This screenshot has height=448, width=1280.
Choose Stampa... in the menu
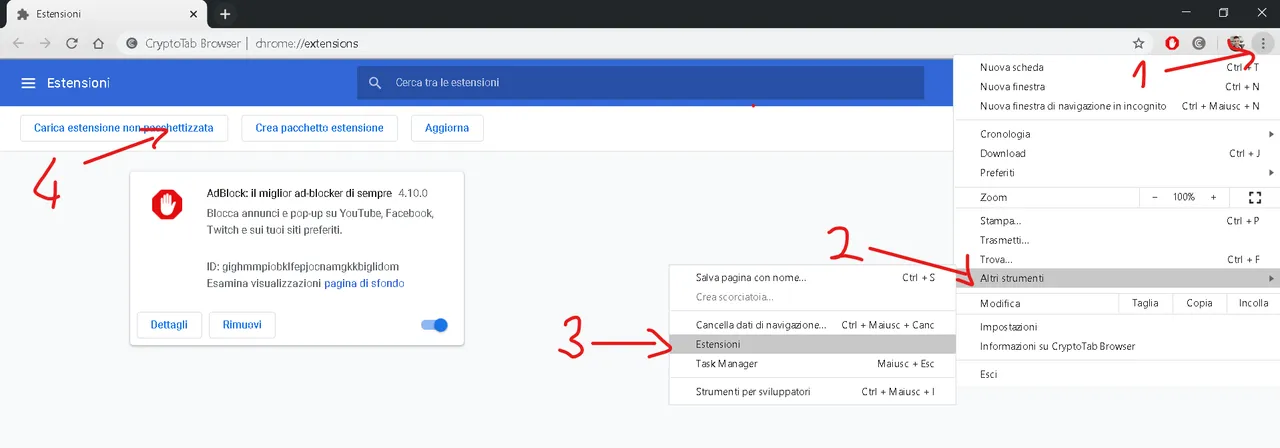[1116, 220]
